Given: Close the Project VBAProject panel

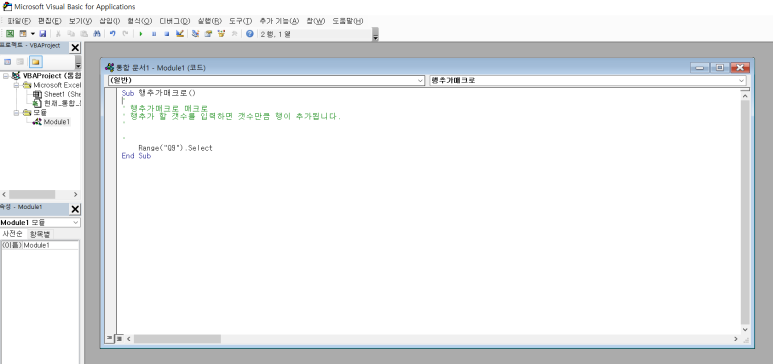Looking at the screenshot, I should pyautogui.click(x=75, y=47).
